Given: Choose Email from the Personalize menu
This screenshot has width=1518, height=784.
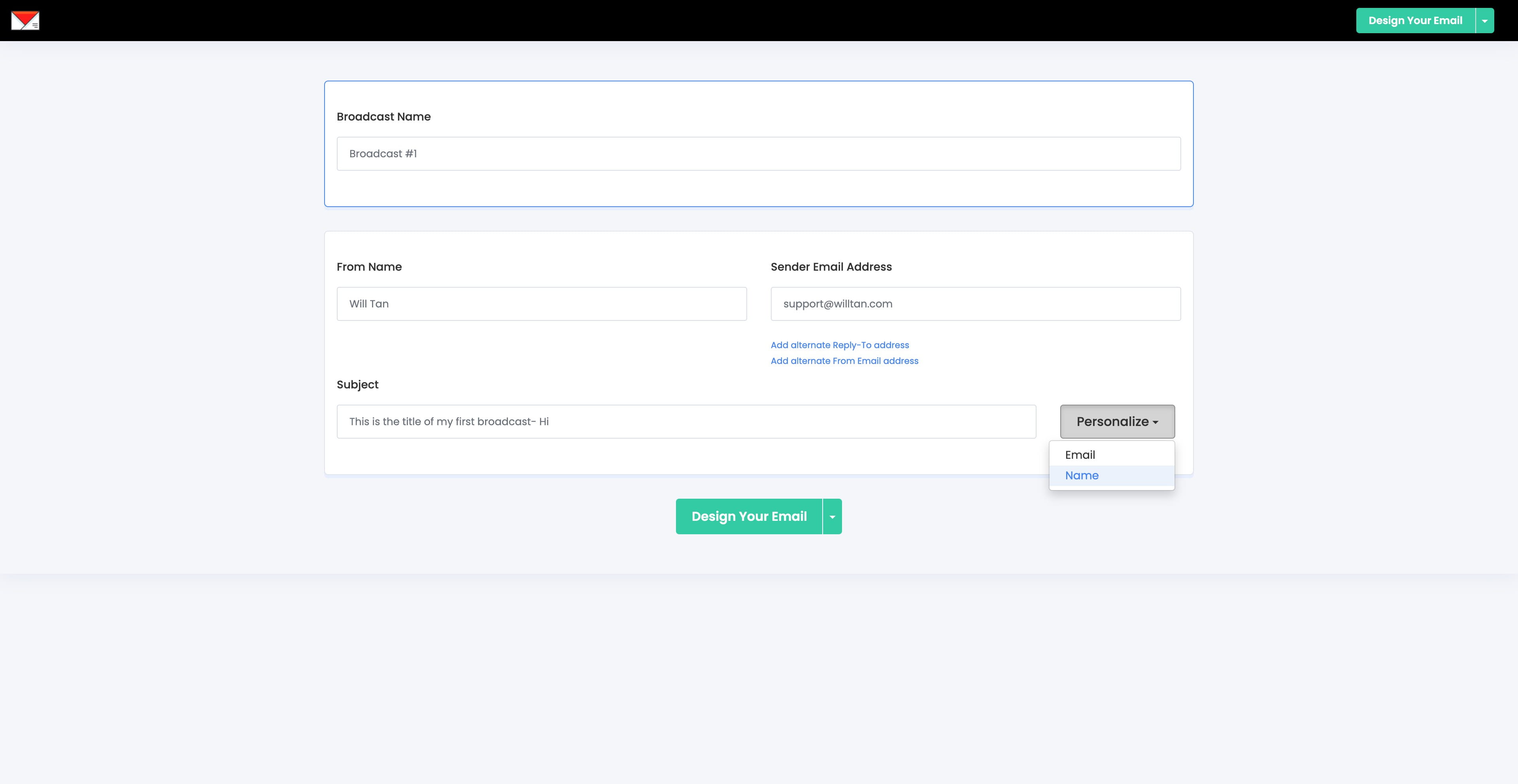Looking at the screenshot, I should click(x=1080, y=455).
